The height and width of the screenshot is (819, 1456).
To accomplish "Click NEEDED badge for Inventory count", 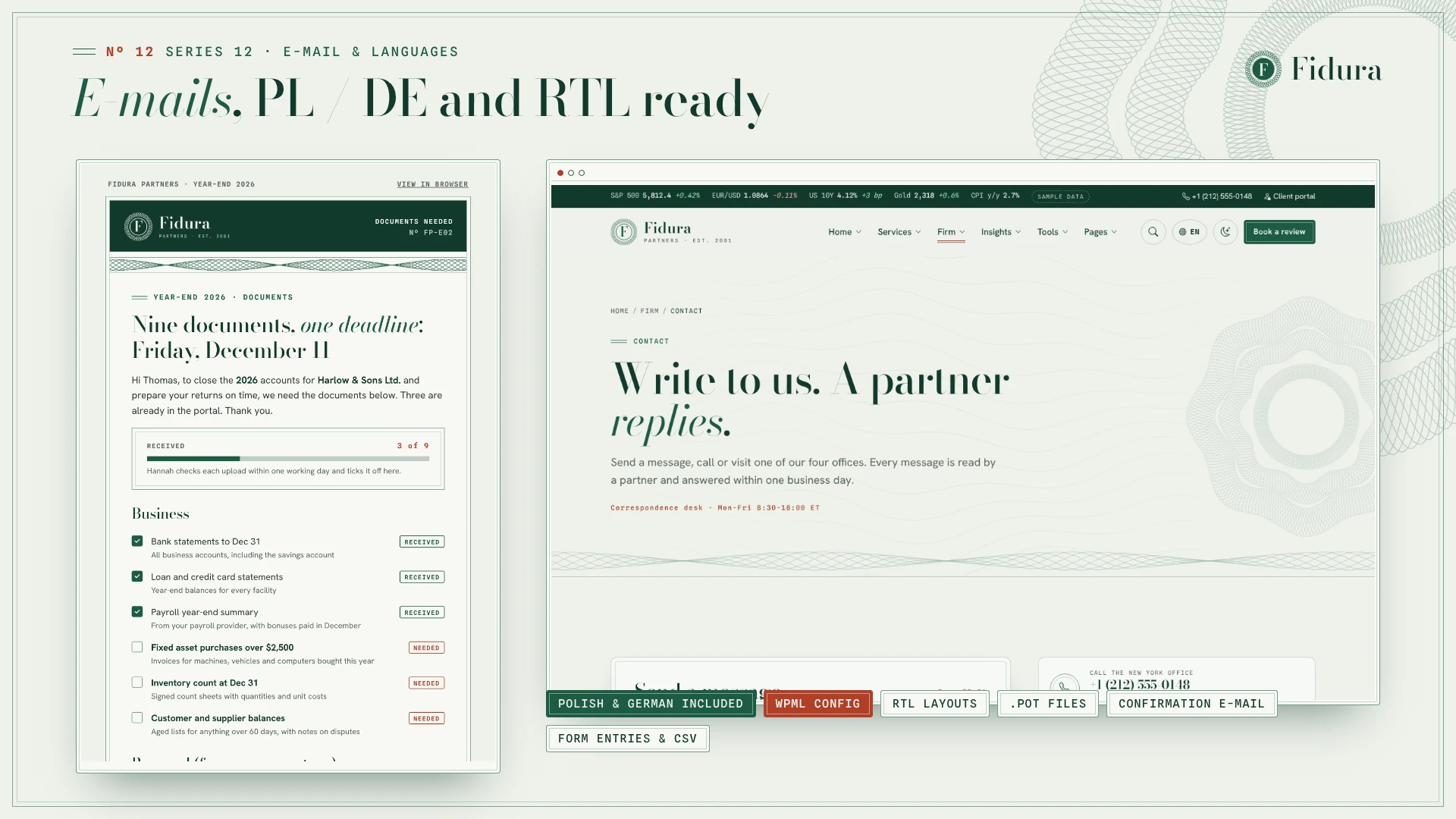I will [x=426, y=683].
